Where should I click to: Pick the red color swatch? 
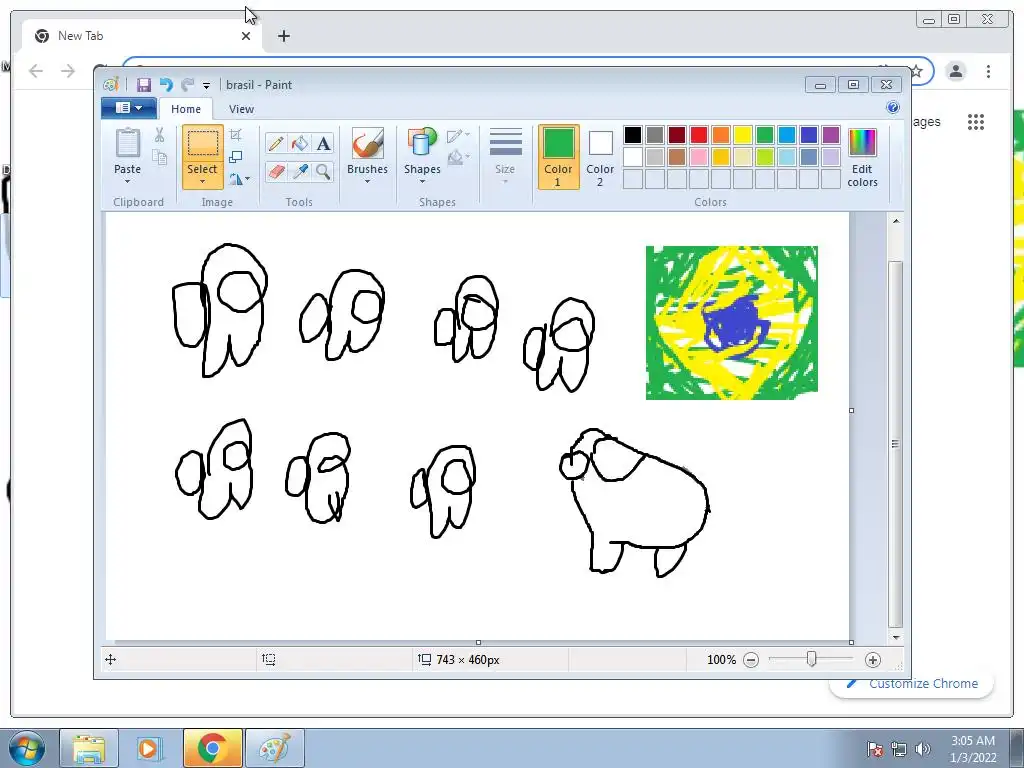(699, 135)
